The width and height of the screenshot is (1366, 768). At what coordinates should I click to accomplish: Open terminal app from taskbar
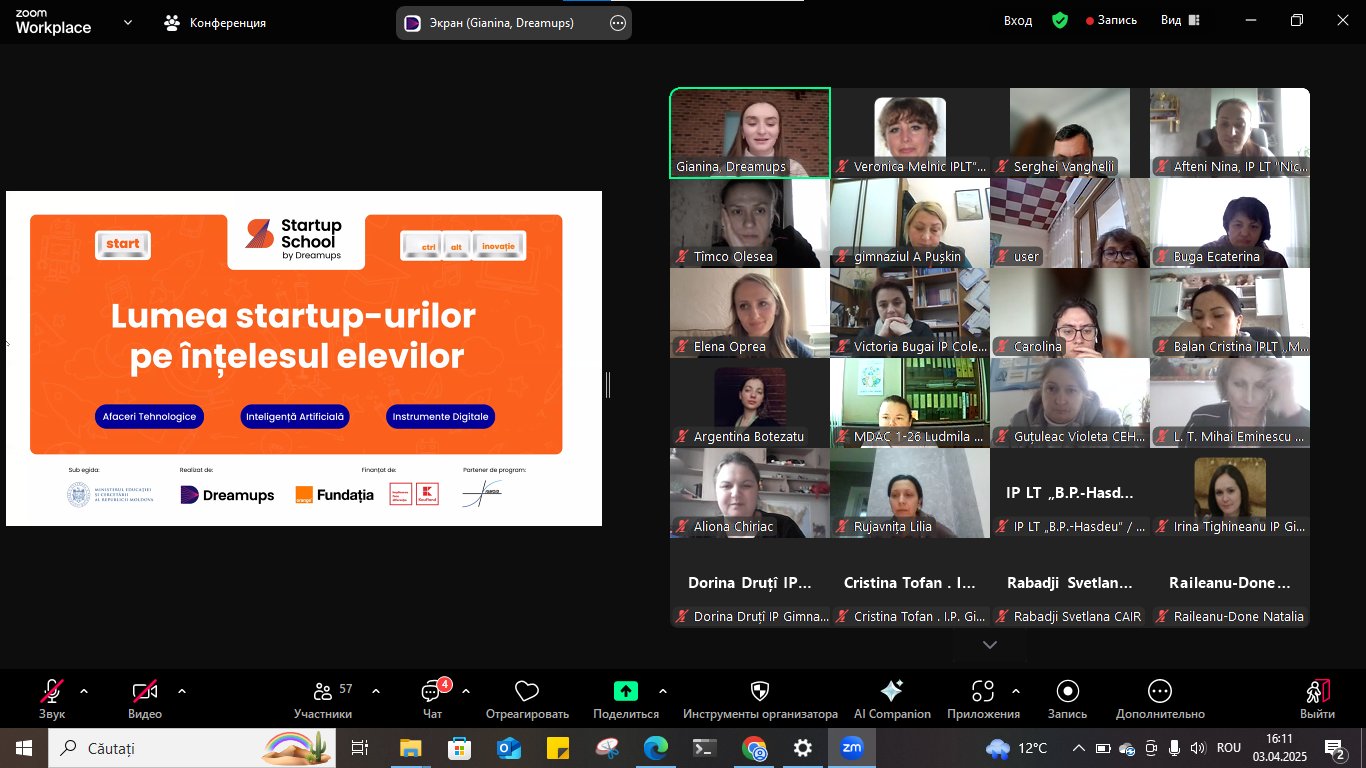(705, 748)
